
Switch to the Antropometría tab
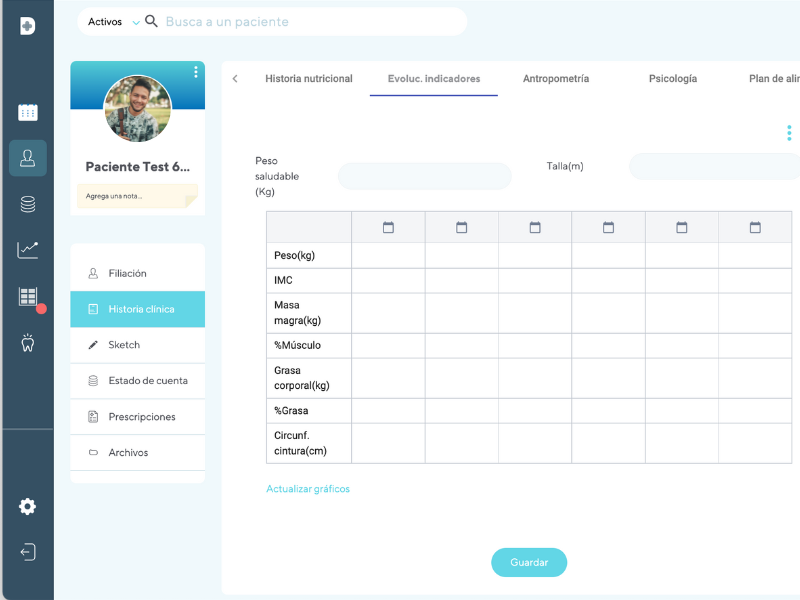coord(556,77)
